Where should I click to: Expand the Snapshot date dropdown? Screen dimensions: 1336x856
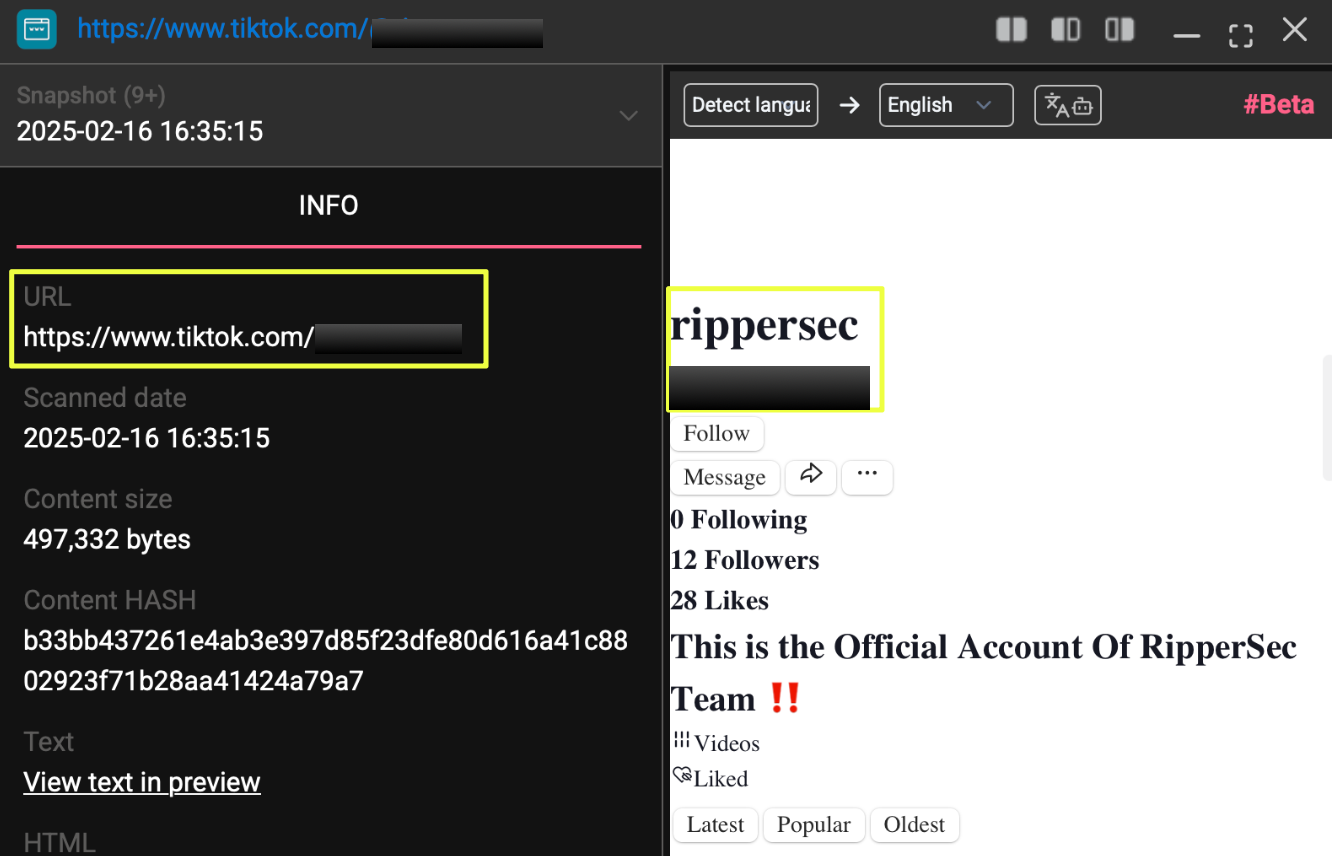tap(628, 116)
